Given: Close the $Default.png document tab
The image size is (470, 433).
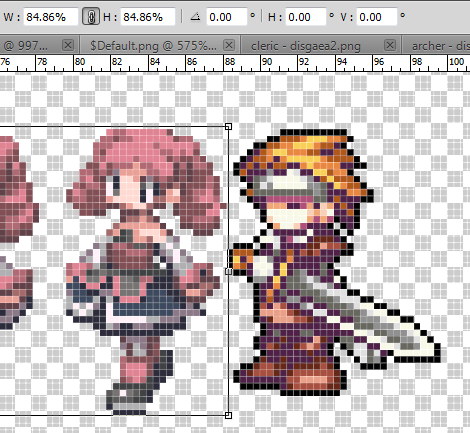Looking at the screenshot, I should click(x=229, y=45).
